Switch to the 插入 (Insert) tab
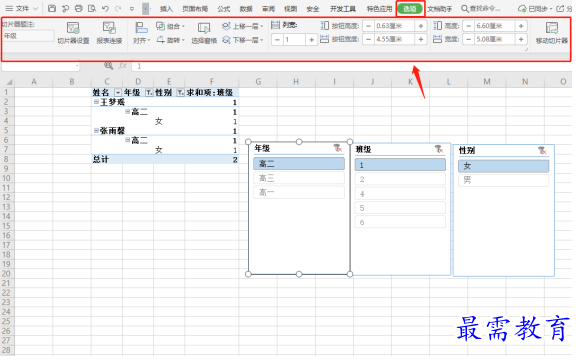 tap(166, 9)
